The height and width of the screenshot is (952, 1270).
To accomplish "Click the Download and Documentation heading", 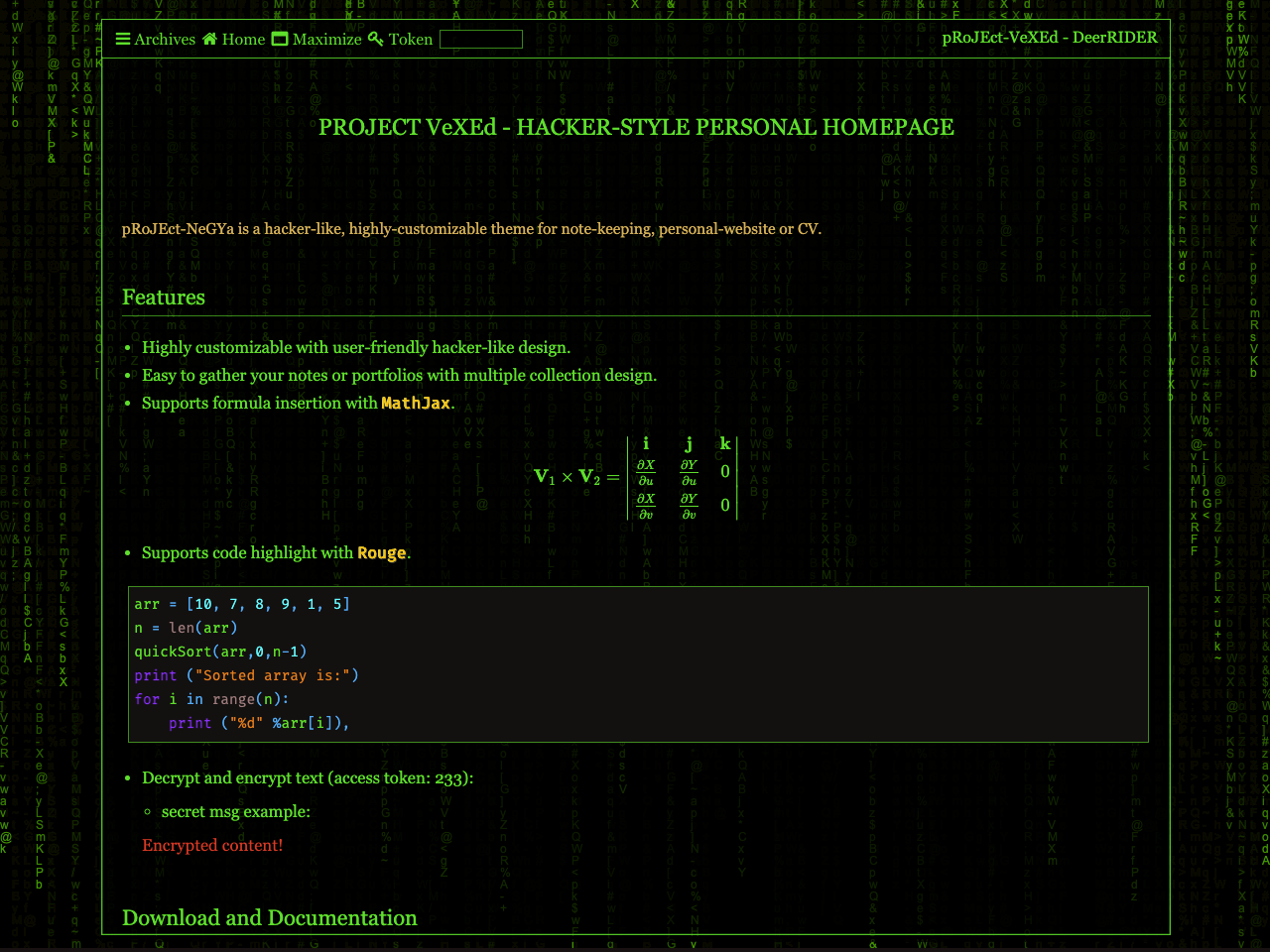I will pos(269,918).
